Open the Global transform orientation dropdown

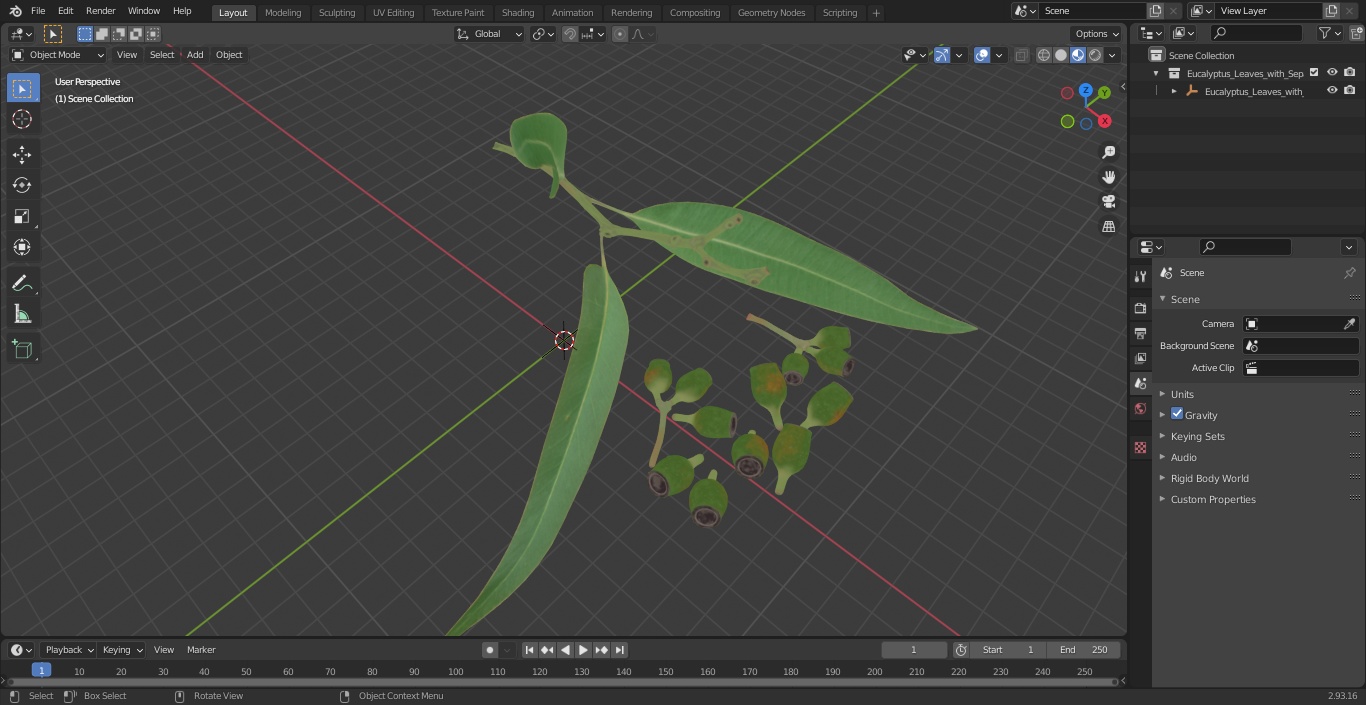pos(489,34)
